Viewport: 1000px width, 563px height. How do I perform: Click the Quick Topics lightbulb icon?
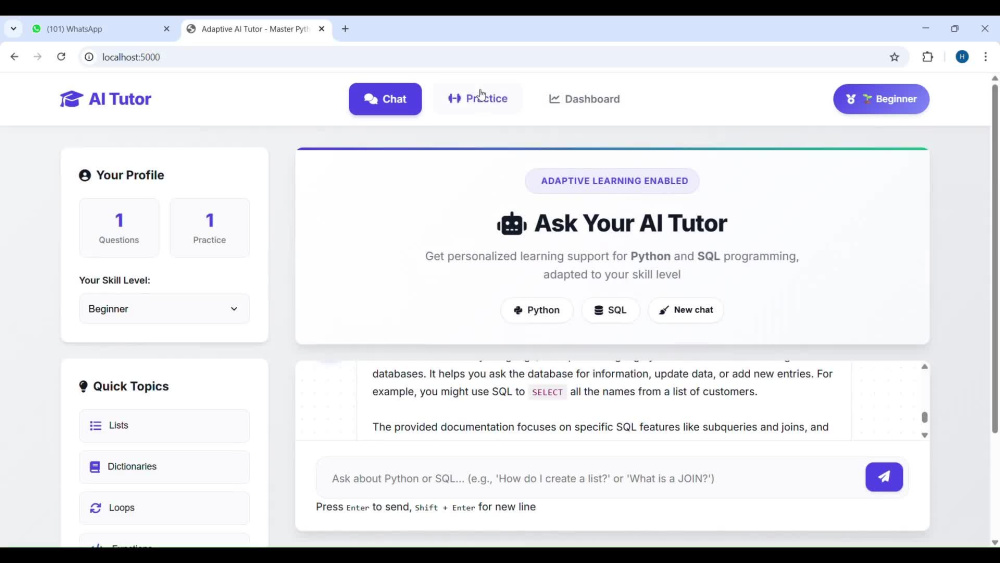pyautogui.click(x=83, y=386)
